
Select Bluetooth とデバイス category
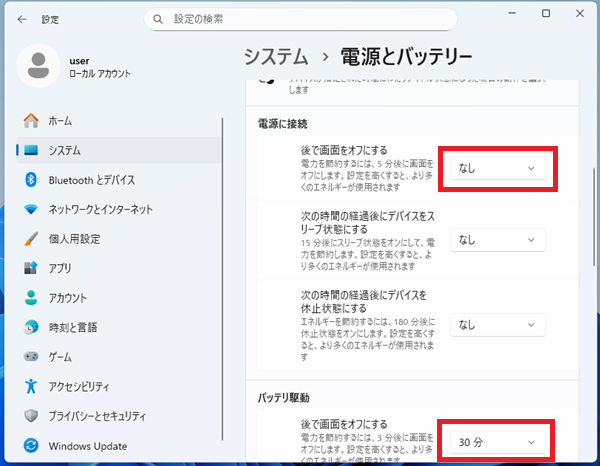click(119, 179)
